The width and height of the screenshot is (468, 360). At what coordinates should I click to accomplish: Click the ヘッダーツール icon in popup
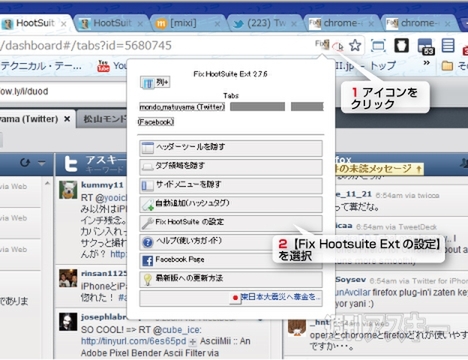click(147, 148)
